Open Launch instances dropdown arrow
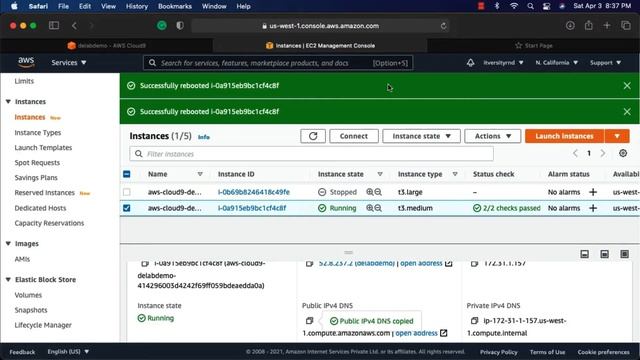Viewport: 640px width, 360px height. 617,136
